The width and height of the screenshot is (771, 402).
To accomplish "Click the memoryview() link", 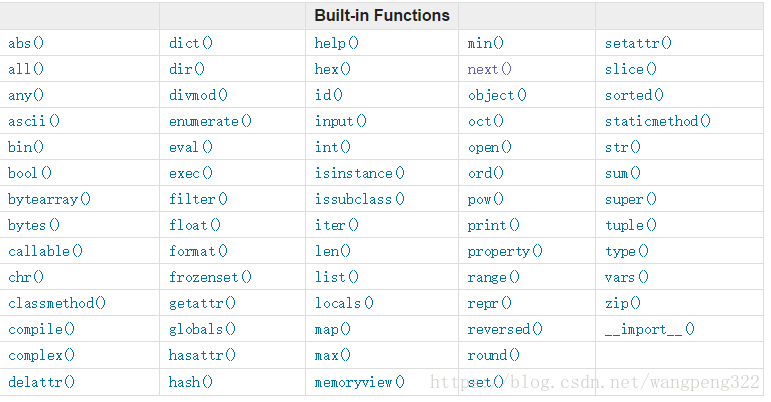I will [359, 382].
